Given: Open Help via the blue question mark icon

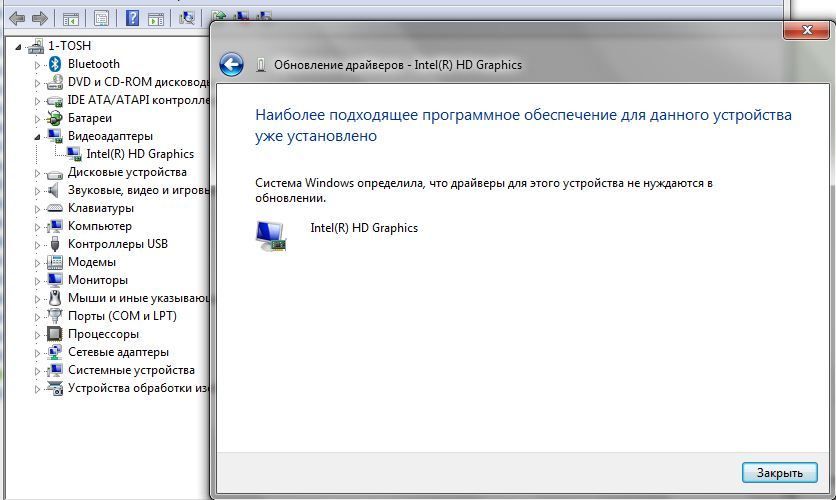Looking at the screenshot, I should pyautogui.click(x=132, y=19).
